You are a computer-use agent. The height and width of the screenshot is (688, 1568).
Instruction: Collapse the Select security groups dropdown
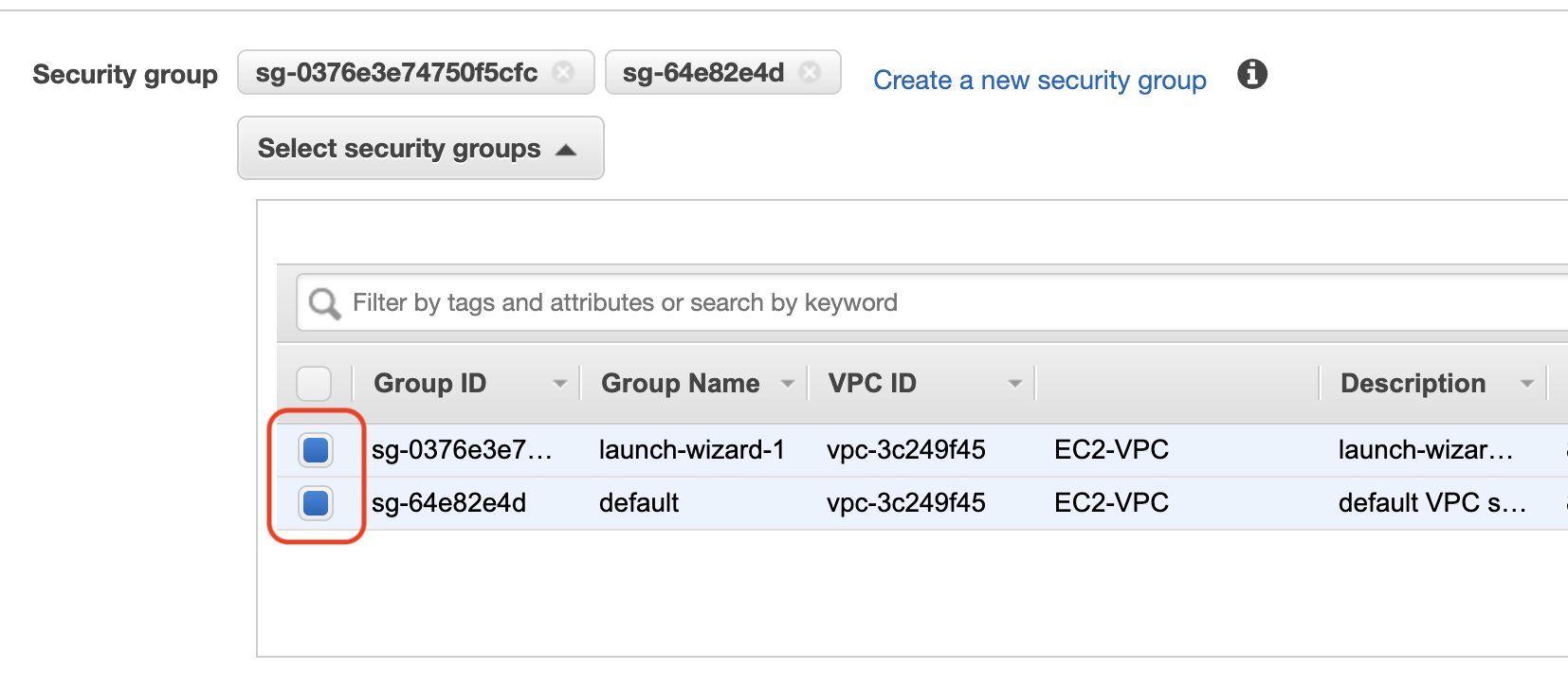click(420, 148)
